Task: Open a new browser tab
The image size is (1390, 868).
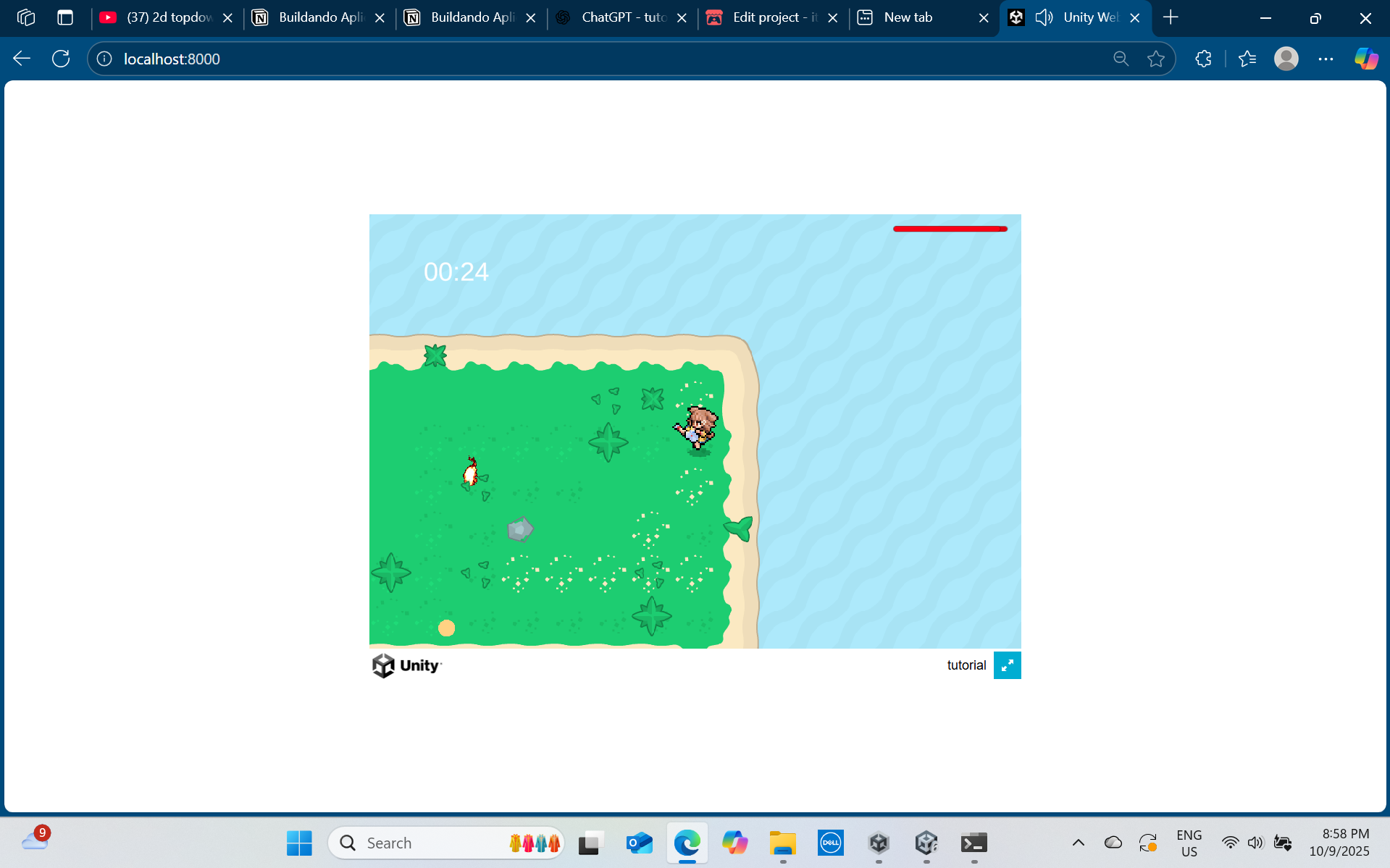Action: click(1171, 17)
